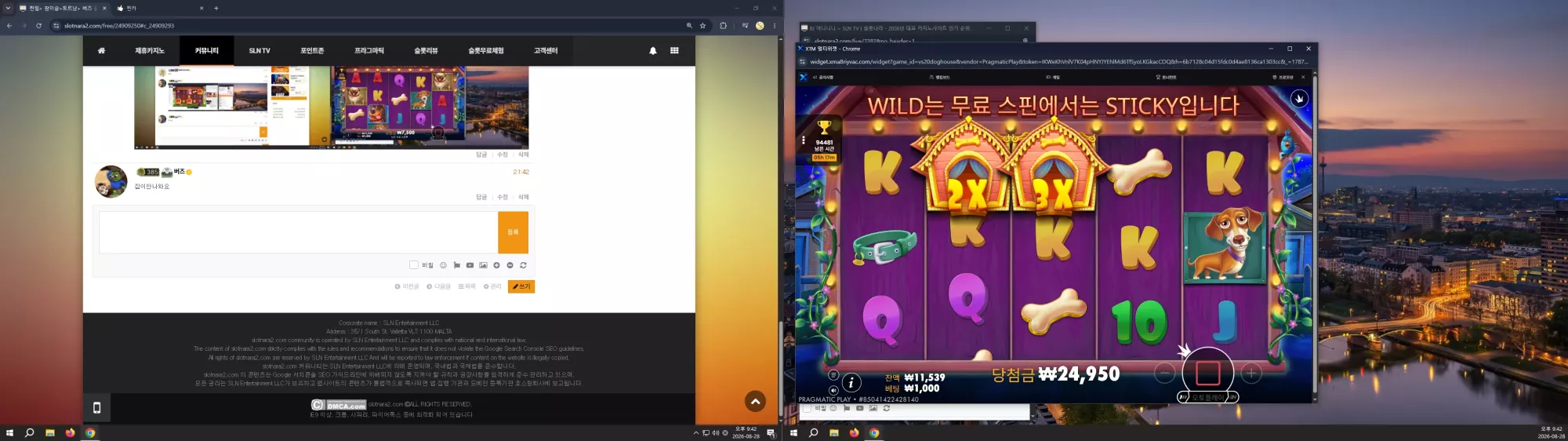Check 비밀 checkbox in background window

click(x=807, y=409)
